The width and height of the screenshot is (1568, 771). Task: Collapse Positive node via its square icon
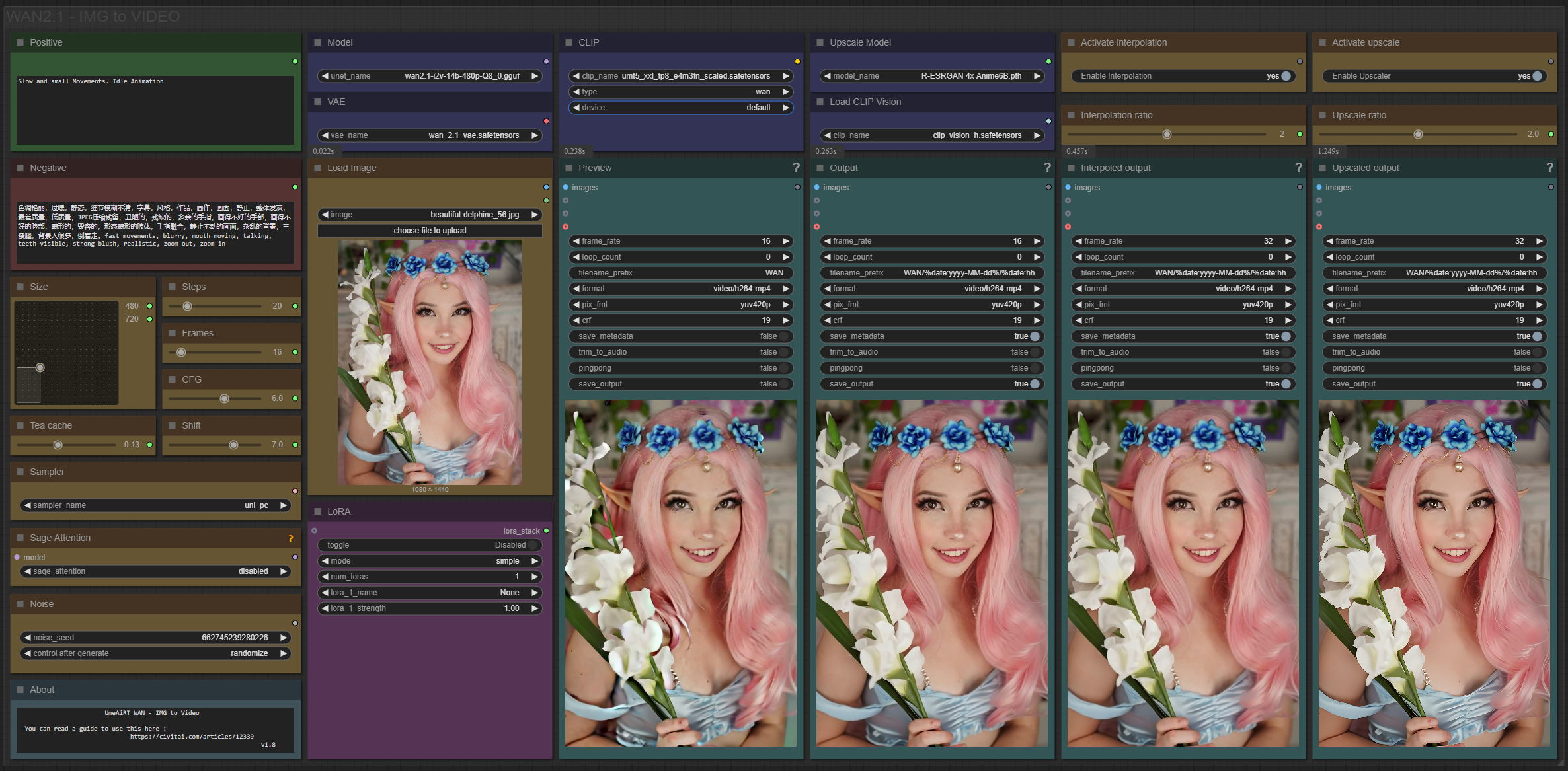tap(20, 42)
